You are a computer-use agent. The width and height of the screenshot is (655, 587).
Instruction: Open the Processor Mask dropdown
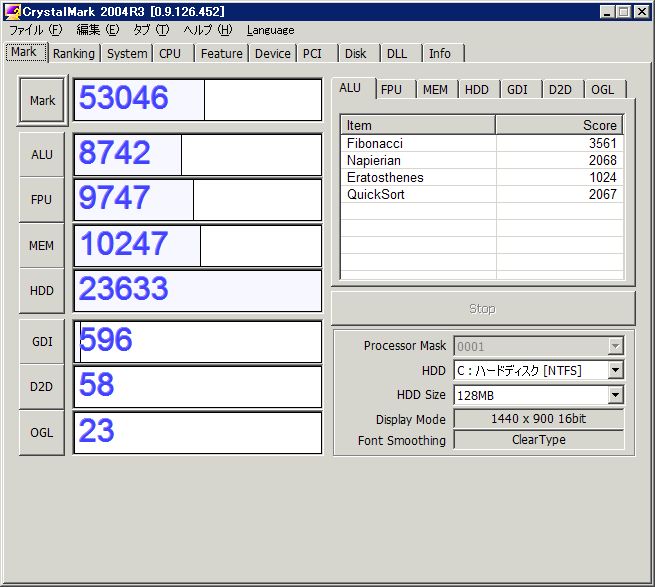coord(615,346)
